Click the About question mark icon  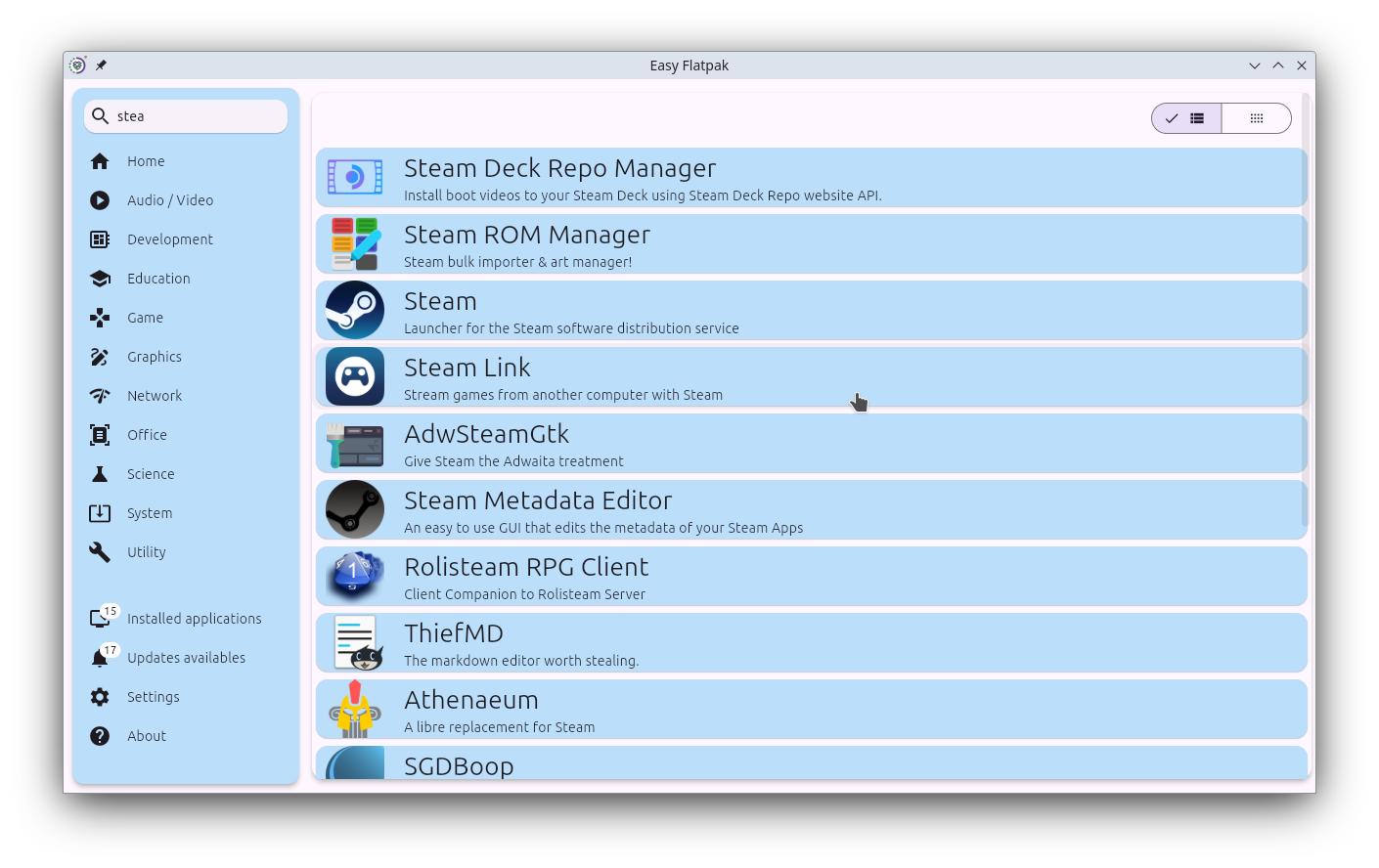click(x=100, y=736)
